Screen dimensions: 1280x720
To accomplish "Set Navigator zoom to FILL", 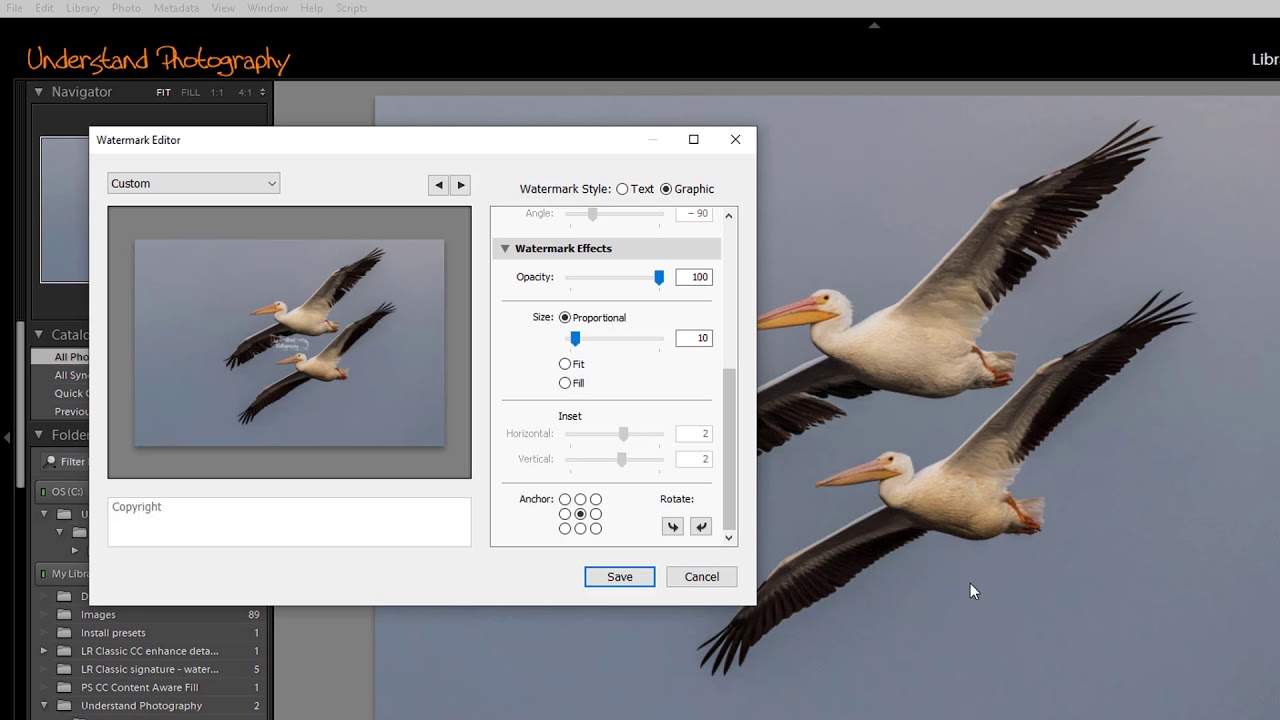I will pyautogui.click(x=190, y=93).
